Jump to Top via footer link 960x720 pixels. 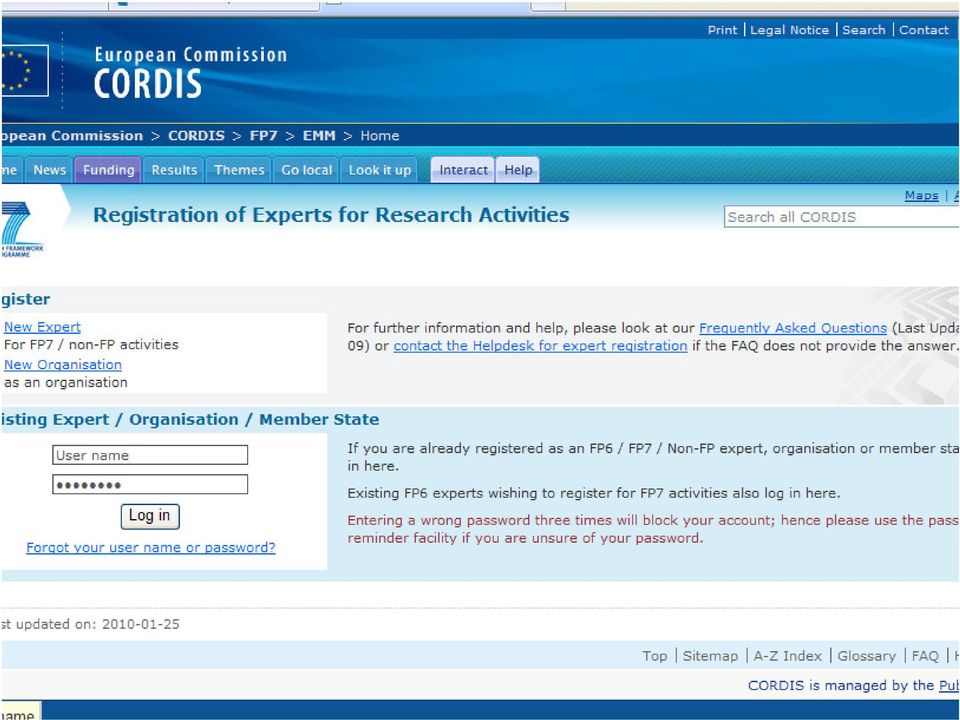pyautogui.click(x=654, y=656)
